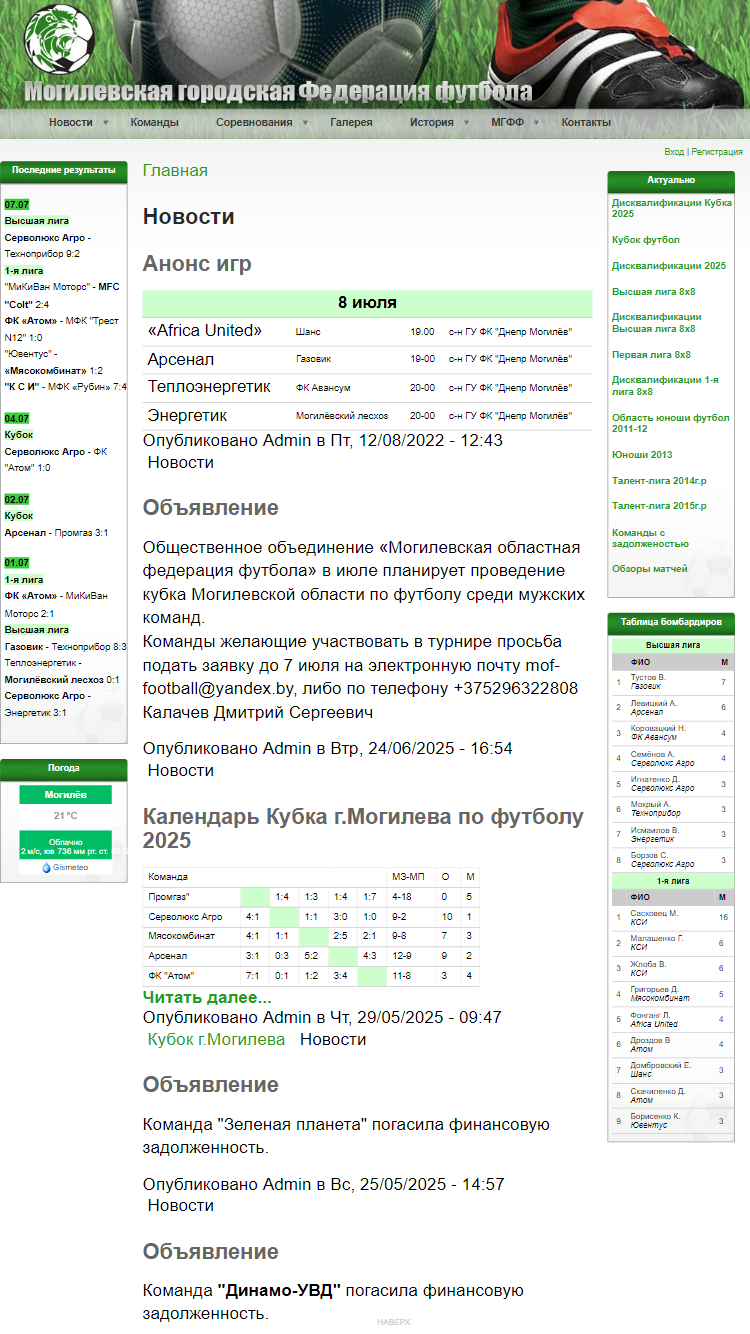Select the 02.07 results date
Viewport: 750px width, 1334px height.
(16, 498)
